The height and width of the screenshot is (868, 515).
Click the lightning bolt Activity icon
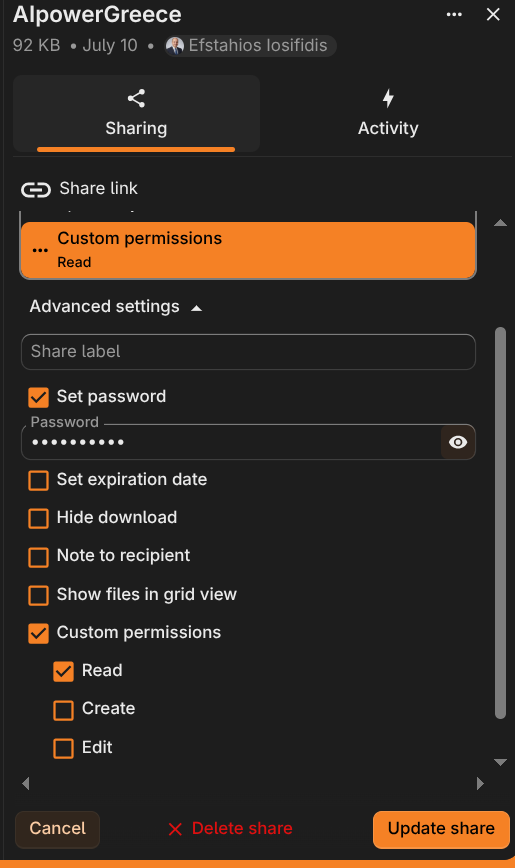pos(388,99)
